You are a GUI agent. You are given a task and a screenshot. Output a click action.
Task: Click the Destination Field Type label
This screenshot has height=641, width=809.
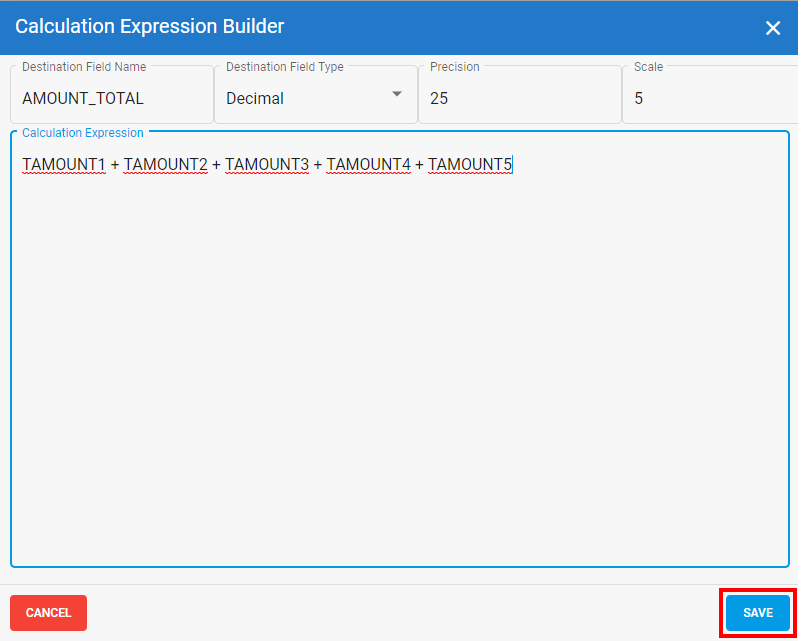click(285, 67)
